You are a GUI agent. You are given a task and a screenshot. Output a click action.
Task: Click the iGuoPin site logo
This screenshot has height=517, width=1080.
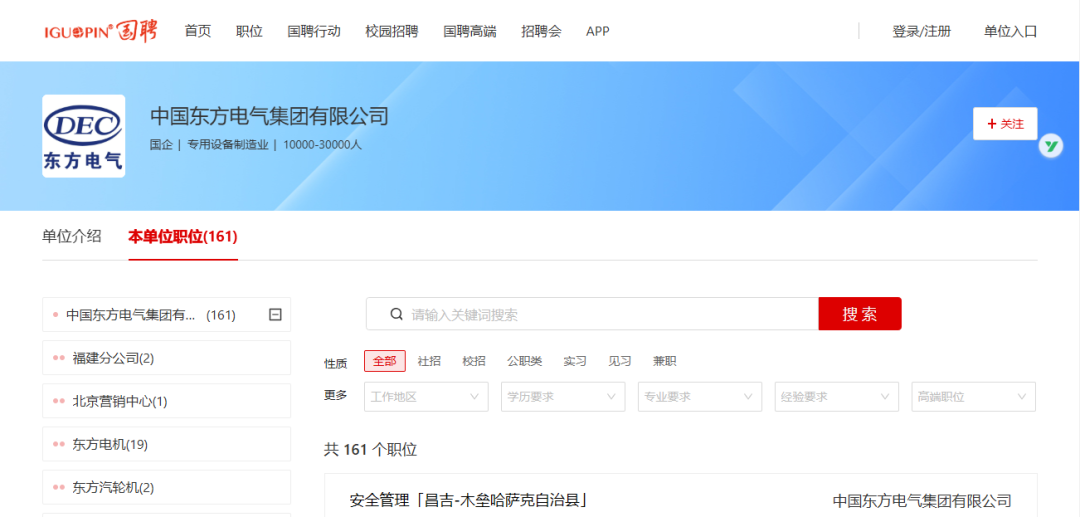101,31
